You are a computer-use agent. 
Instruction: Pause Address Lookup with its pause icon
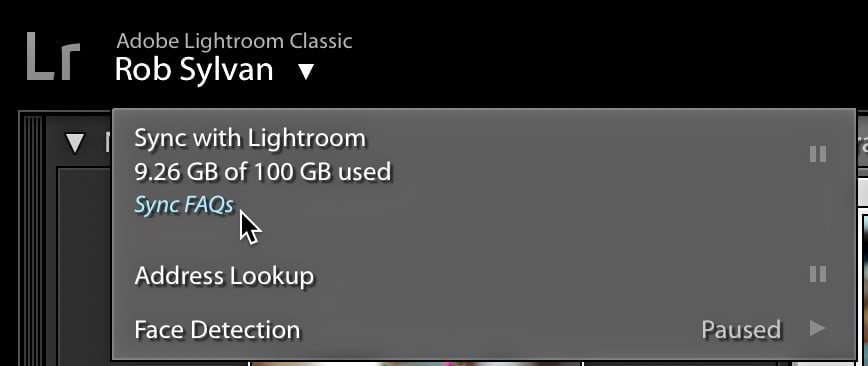click(818, 274)
